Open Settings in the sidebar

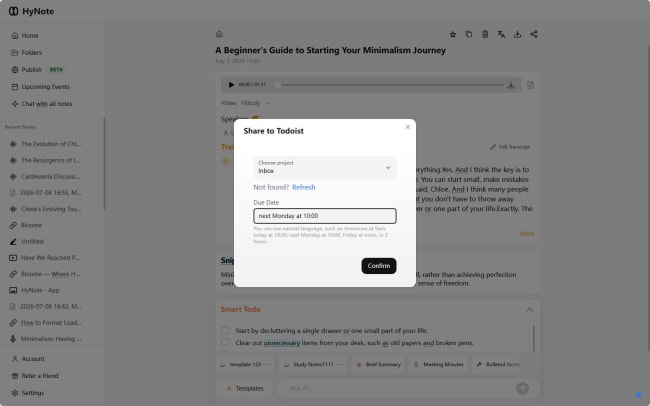click(28, 393)
